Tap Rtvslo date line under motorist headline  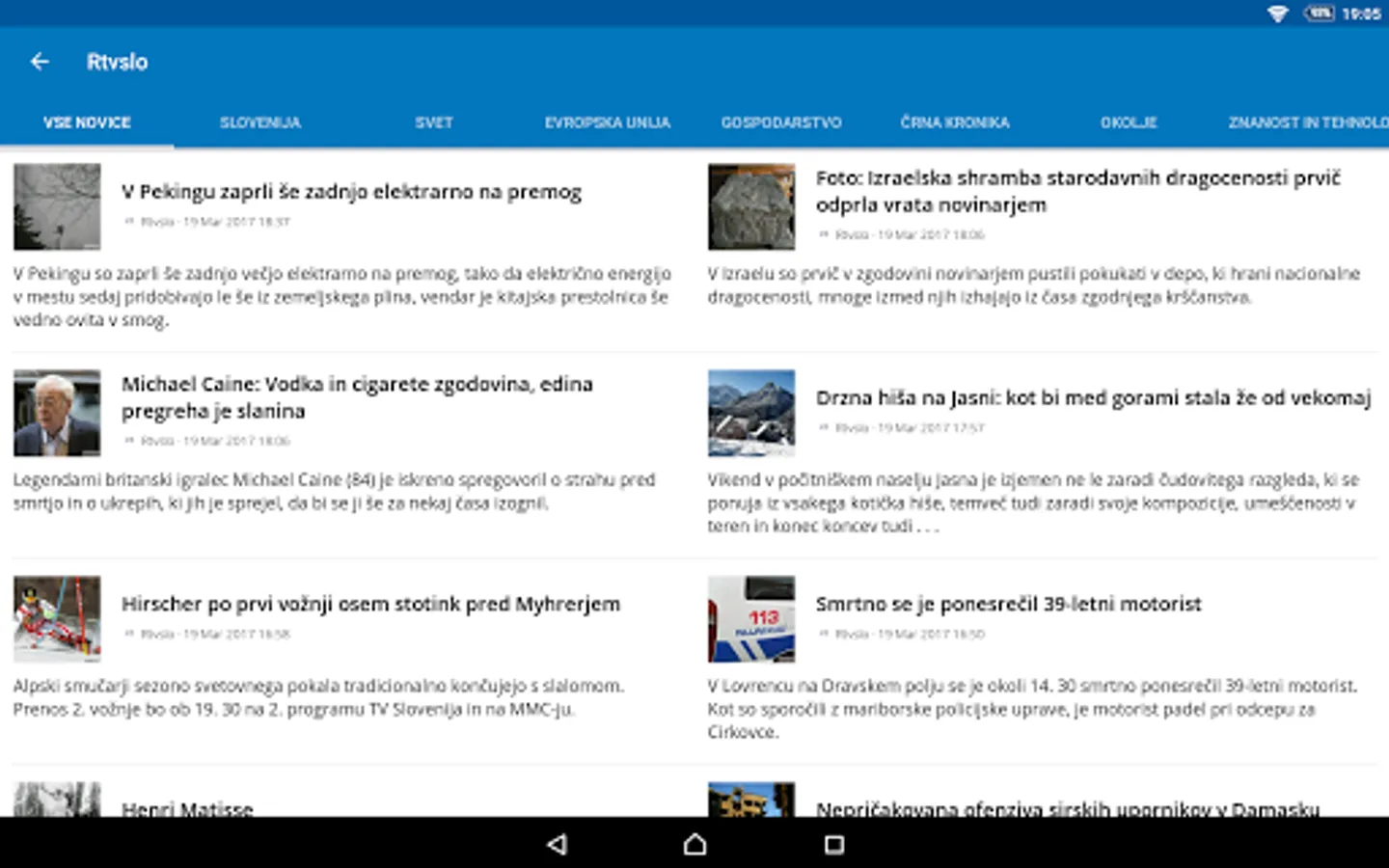tap(901, 634)
